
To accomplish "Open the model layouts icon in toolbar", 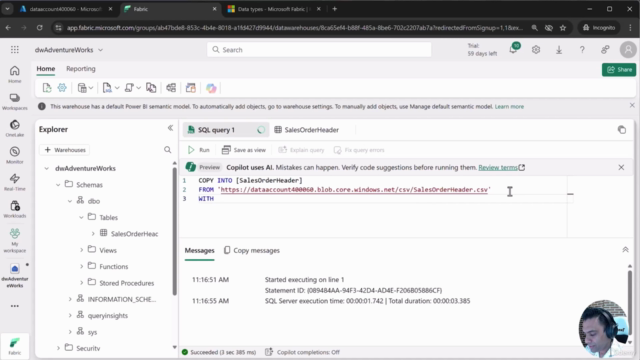I will (171, 88).
